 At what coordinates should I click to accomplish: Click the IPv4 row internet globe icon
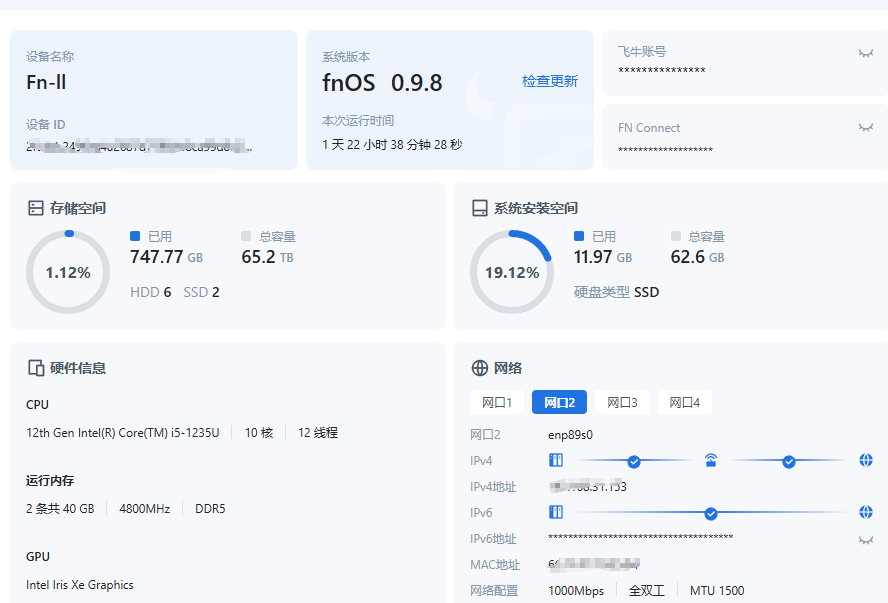point(866,460)
